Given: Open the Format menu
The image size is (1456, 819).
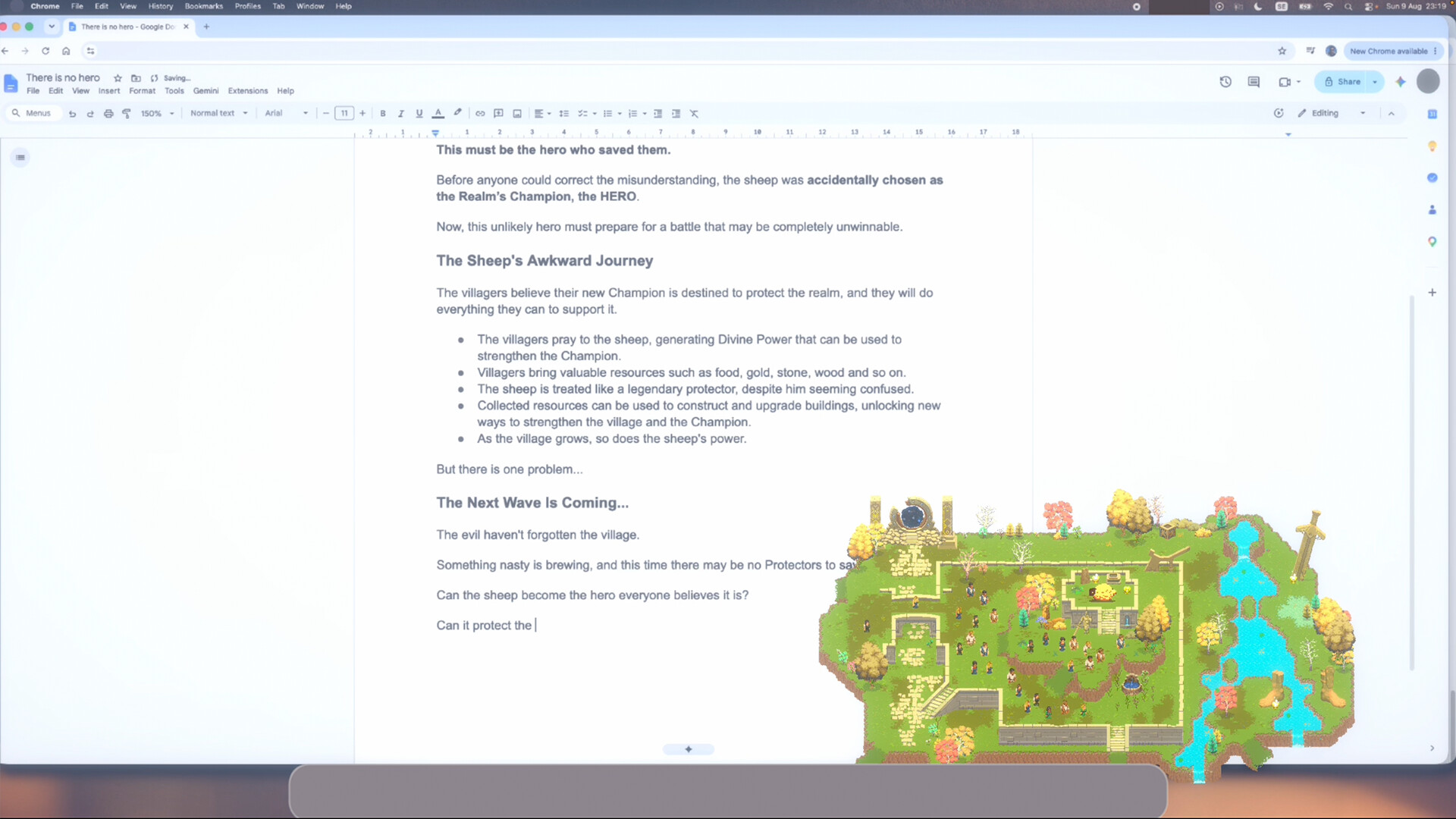Looking at the screenshot, I should point(142,91).
